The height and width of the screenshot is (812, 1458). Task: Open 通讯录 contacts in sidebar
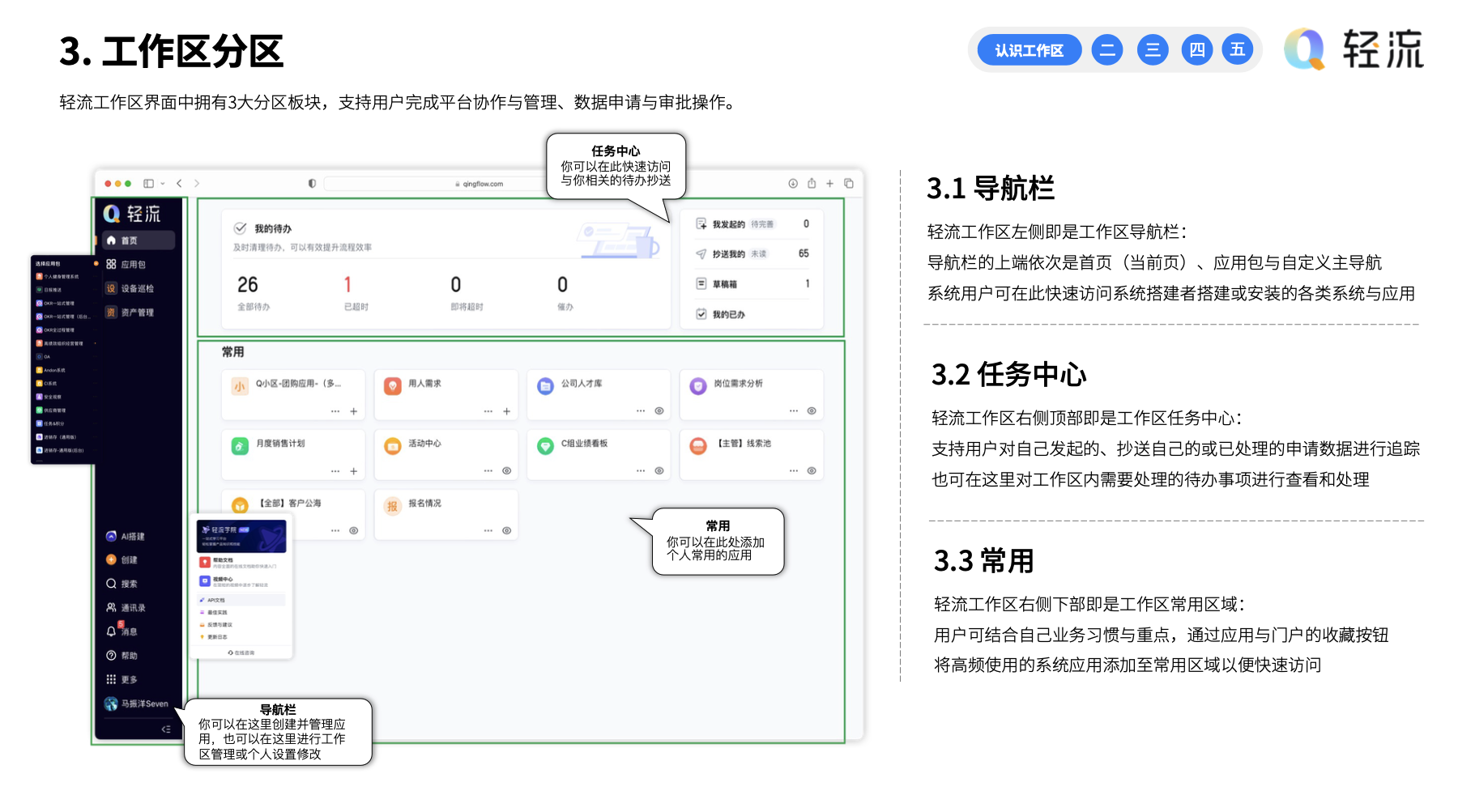point(126,607)
